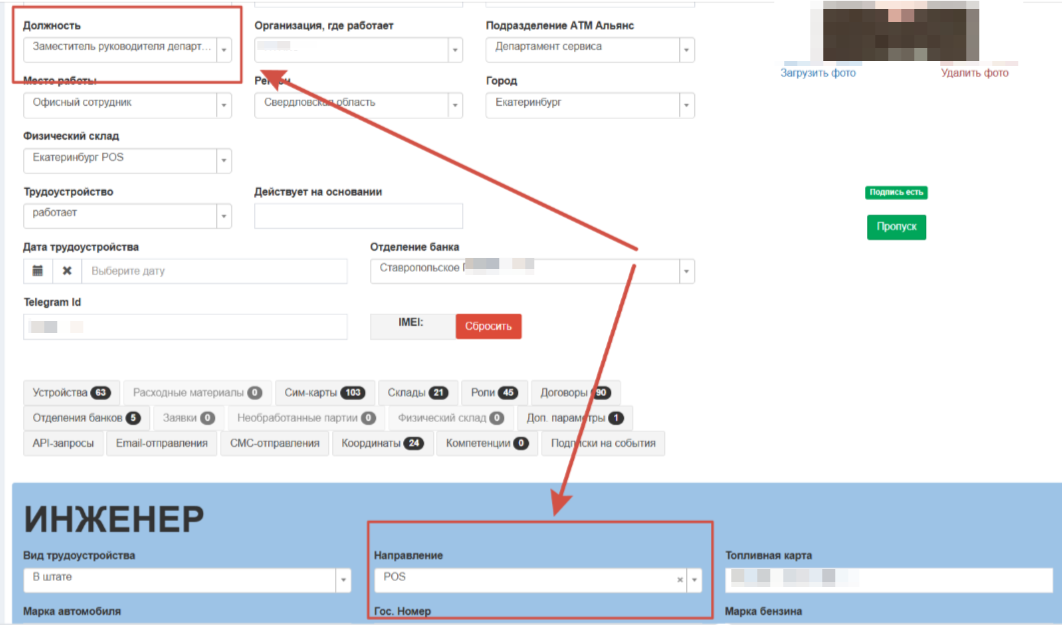Click the calendar icon beside date field
The height and width of the screenshot is (625, 1062).
click(x=37, y=271)
